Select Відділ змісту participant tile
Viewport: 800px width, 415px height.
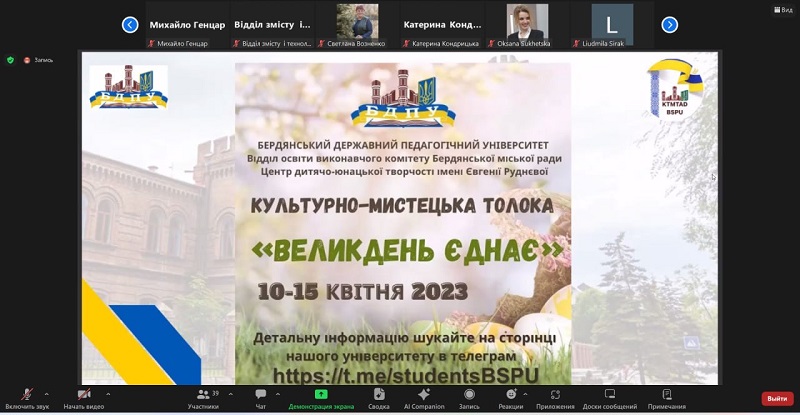(x=272, y=25)
